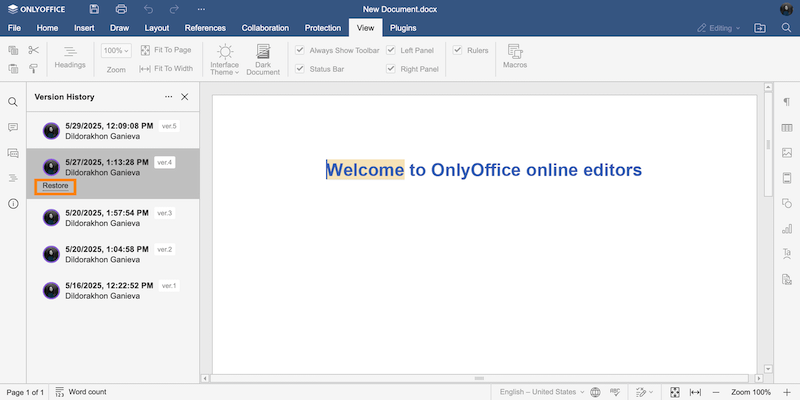This screenshot has height=400, width=800.
Task: Click the spell checking icon in status bar
Action: (x=615, y=392)
